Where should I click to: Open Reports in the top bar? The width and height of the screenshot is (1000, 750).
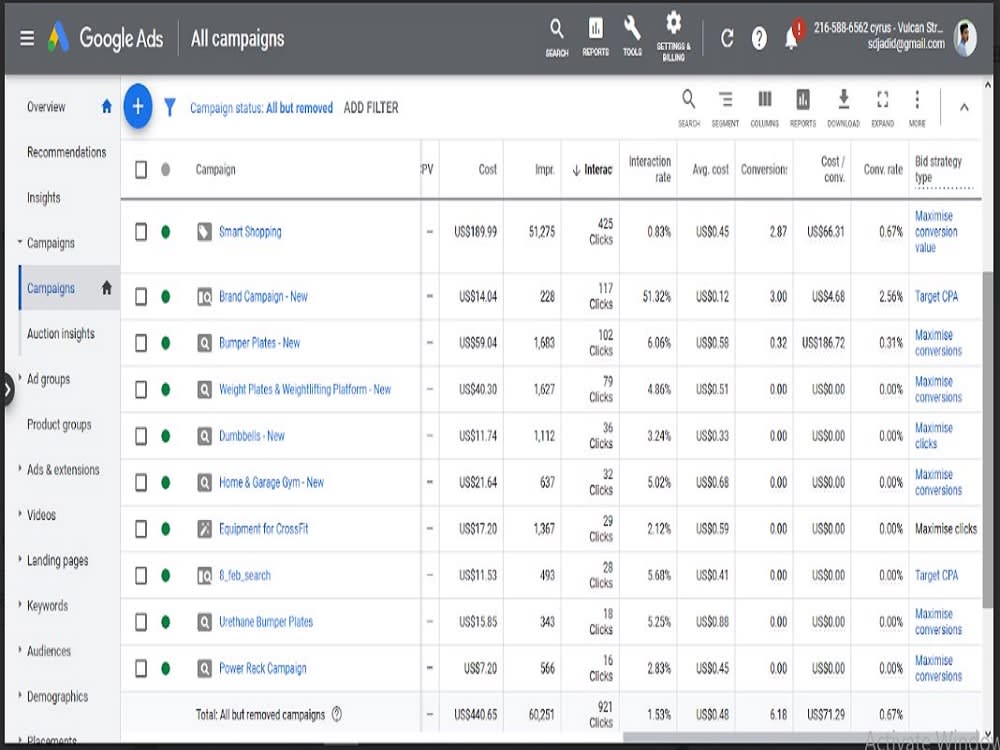[x=595, y=38]
